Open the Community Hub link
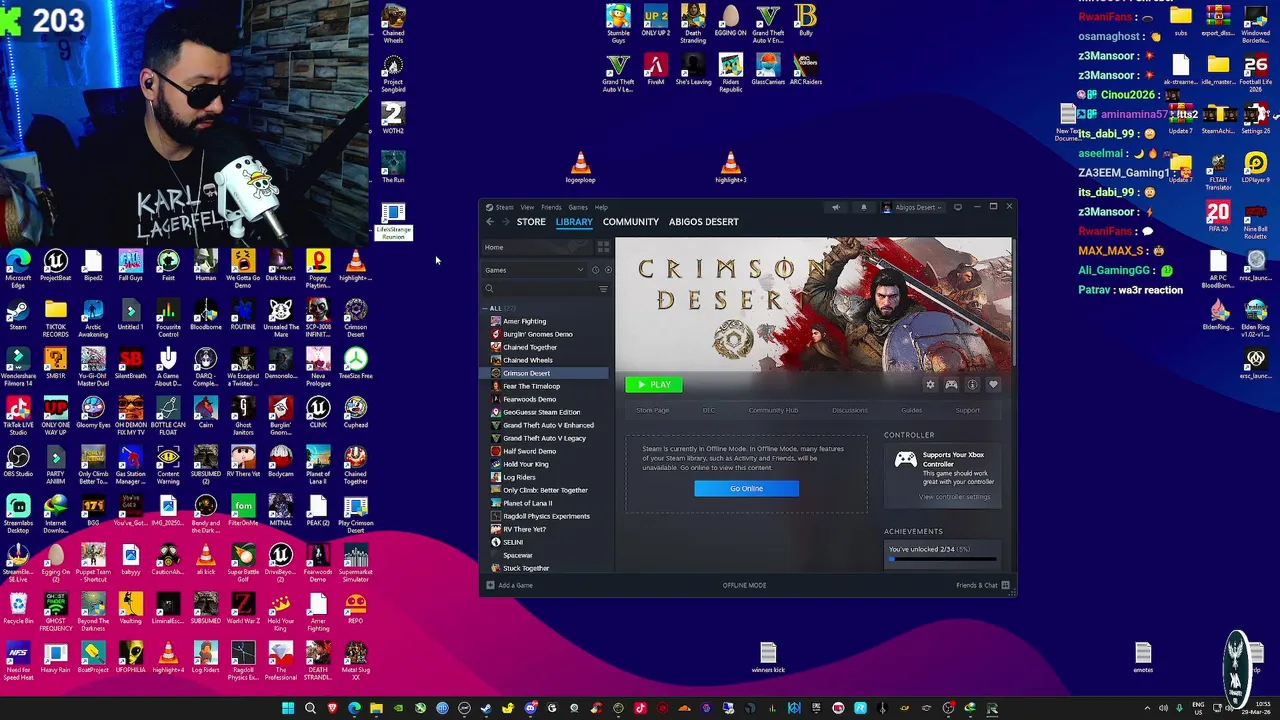Screen dimensions: 1280x720 click(x=773, y=410)
